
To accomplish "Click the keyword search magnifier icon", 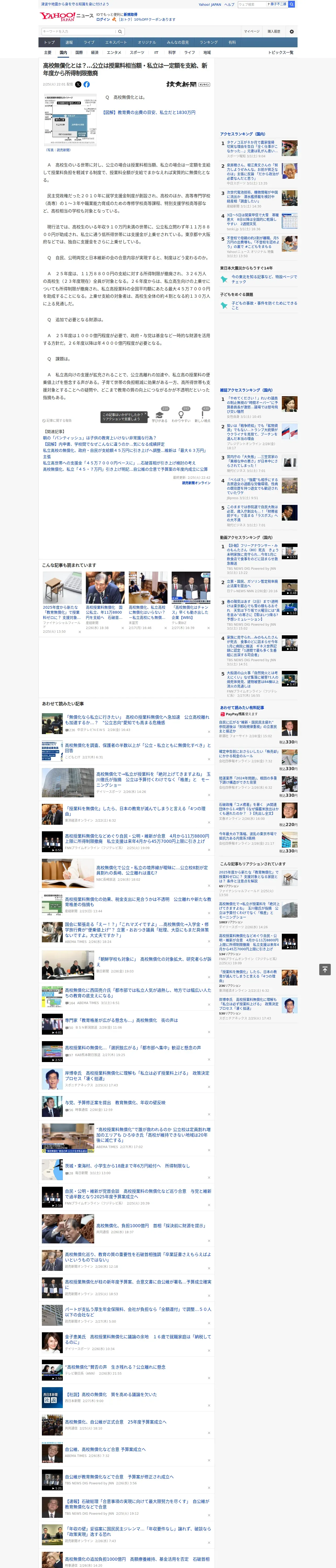I will [x=120, y=32].
